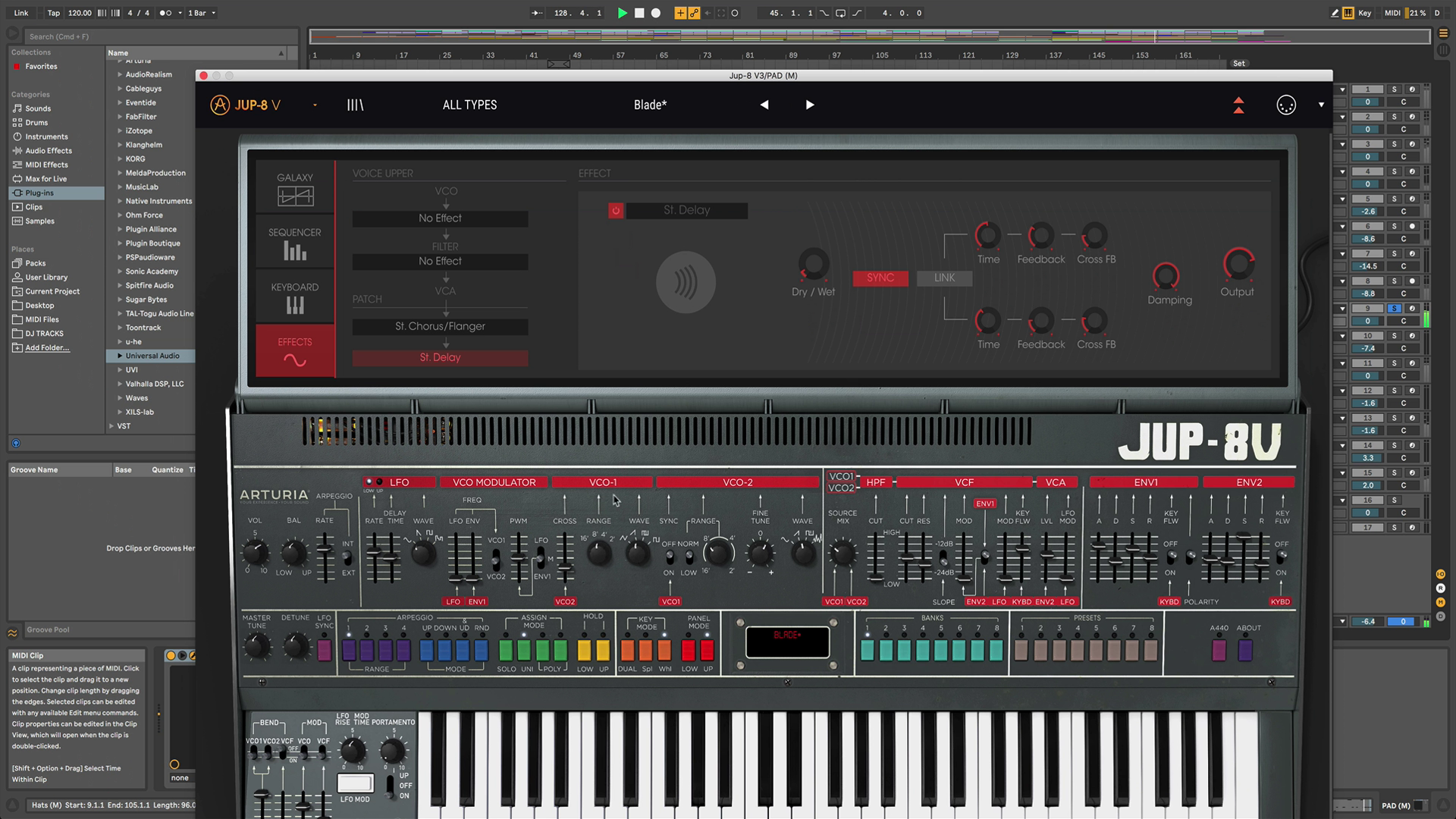This screenshot has width=1456, height=819.
Task: Toggle the delay SYNC button
Action: (880, 278)
